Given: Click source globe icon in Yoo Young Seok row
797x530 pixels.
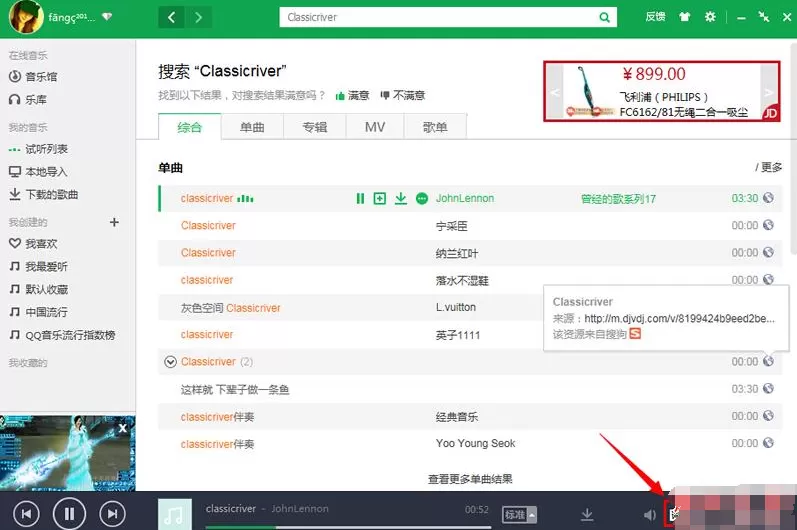Looking at the screenshot, I should point(768,443).
